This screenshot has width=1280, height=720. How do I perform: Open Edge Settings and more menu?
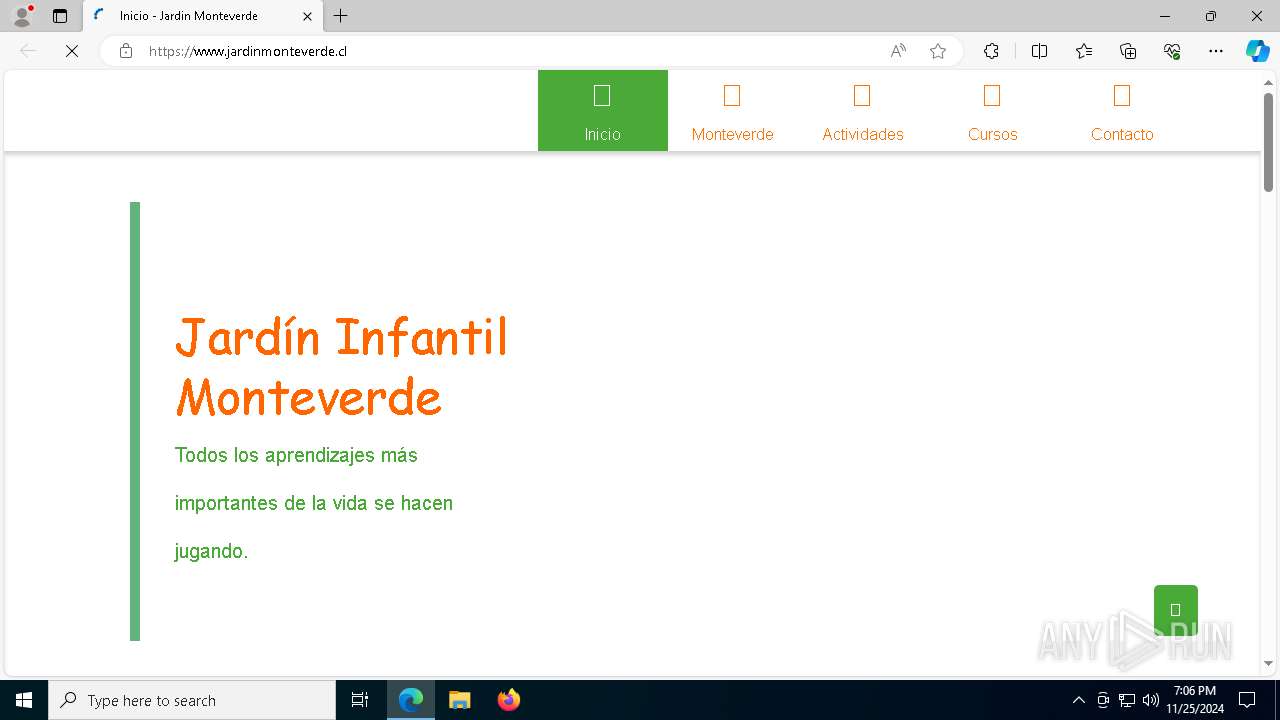pos(1216,51)
